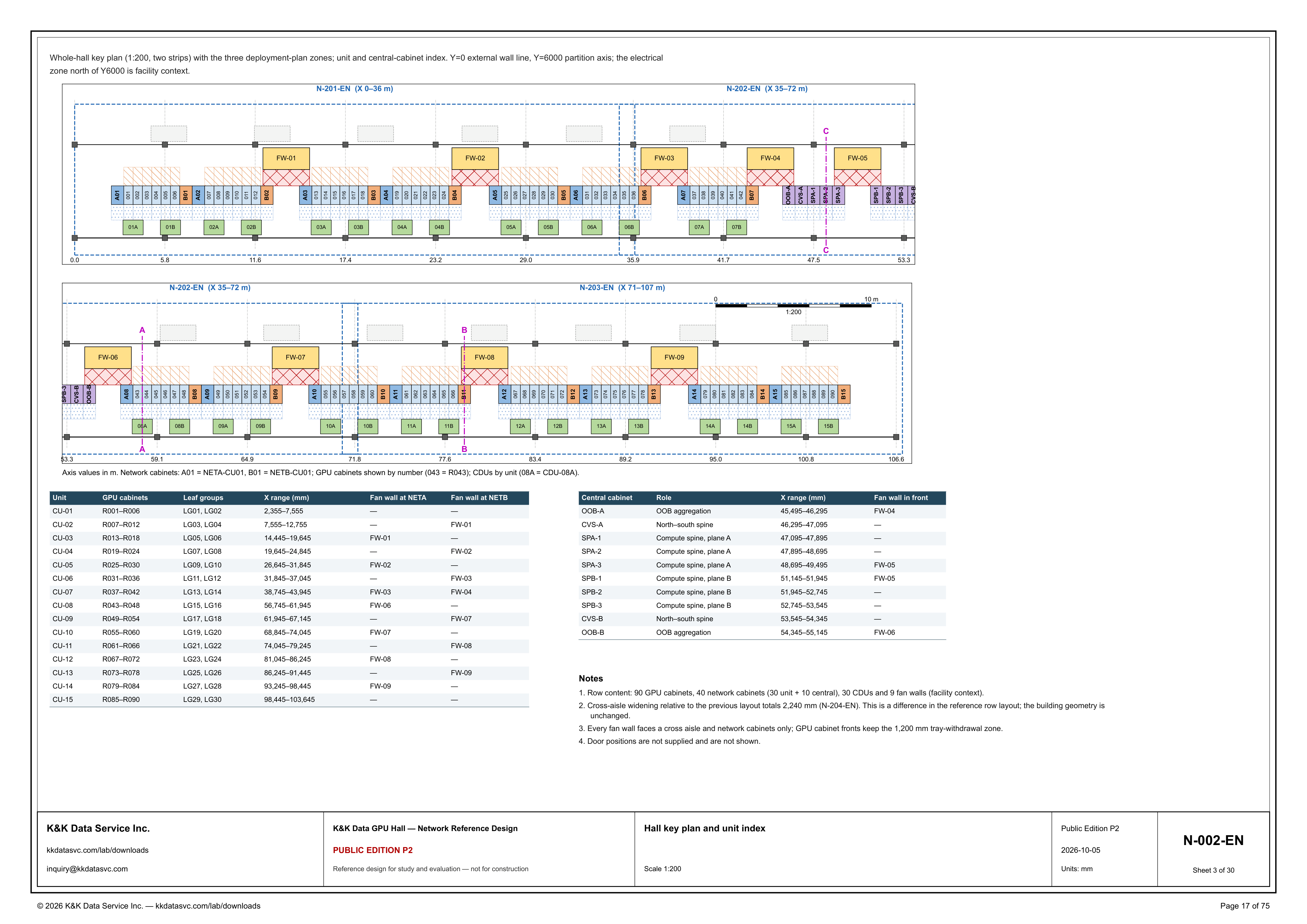Select the CVS-B central cabinet cell
This screenshot has height=924, width=1307.
(592, 619)
